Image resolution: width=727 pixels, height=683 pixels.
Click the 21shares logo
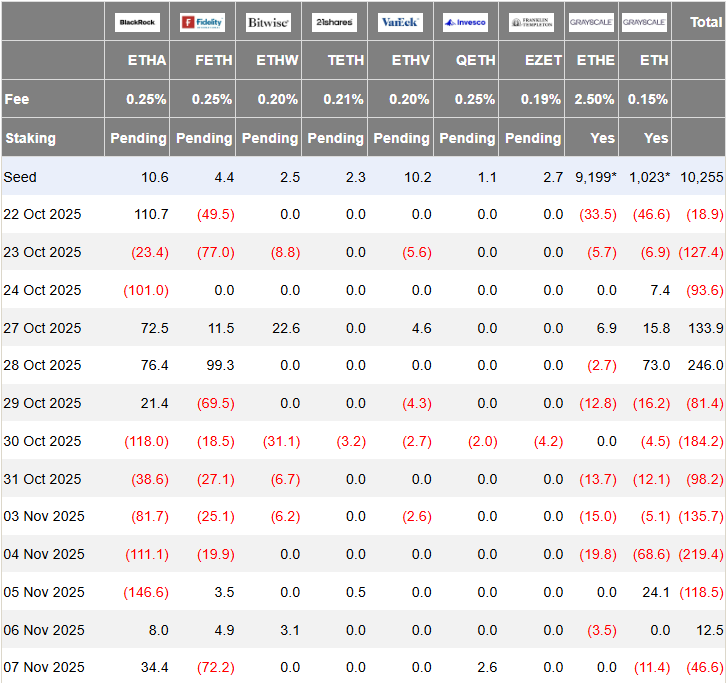point(334,21)
